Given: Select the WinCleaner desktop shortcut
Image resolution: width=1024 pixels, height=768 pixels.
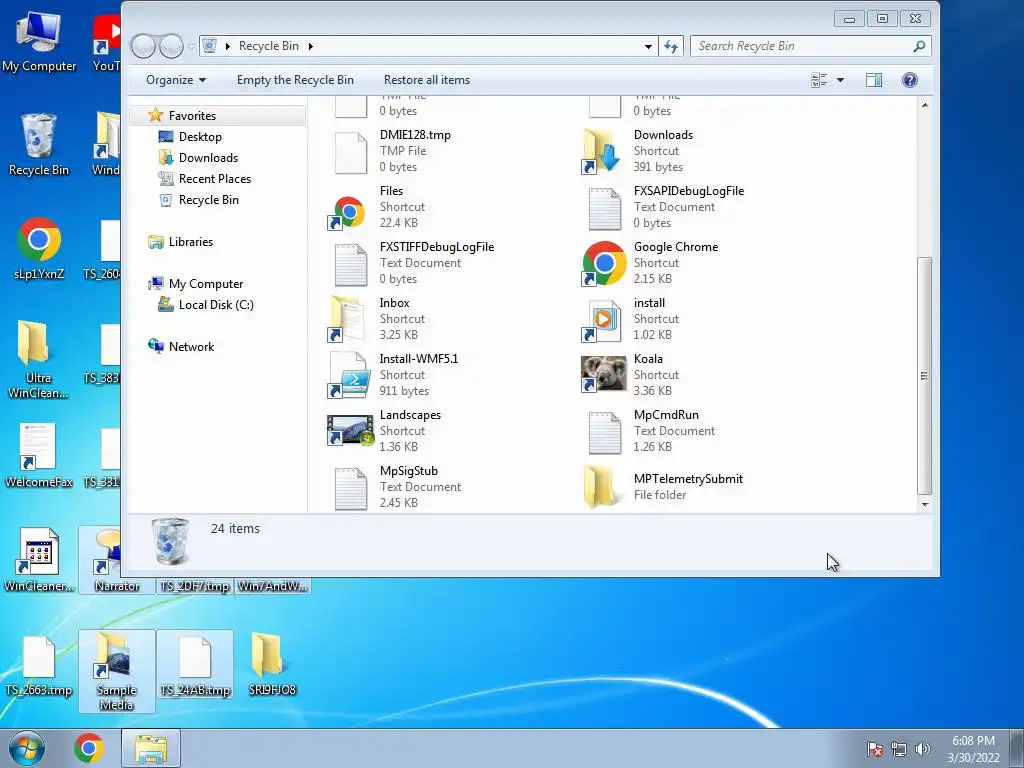Looking at the screenshot, I should tap(39, 559).
